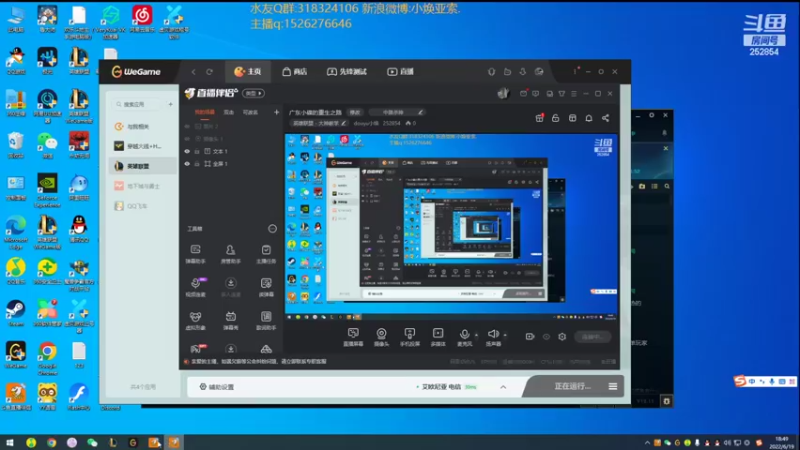Open the 弹幕助手 tool in the toolbox
The height and width of the screenshot is (450, 800).
click(x=195, y=254)
